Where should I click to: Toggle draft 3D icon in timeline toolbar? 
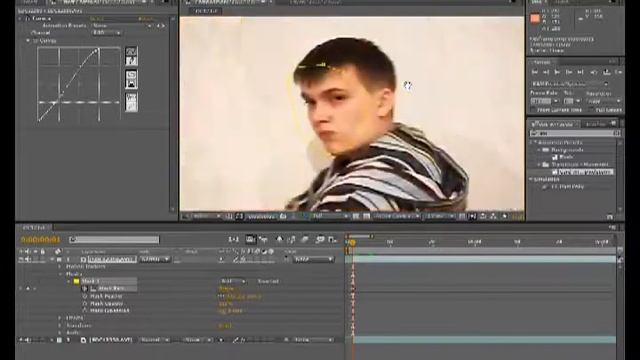coord(264,240)
